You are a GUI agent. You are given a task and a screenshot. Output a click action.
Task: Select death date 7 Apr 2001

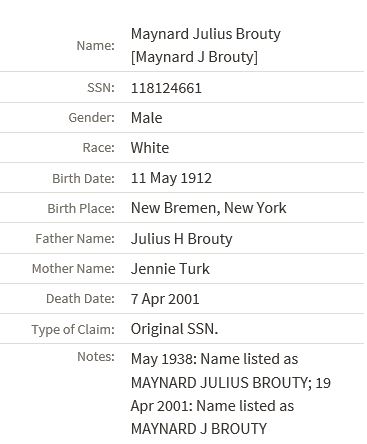click(x=165, y=299)
